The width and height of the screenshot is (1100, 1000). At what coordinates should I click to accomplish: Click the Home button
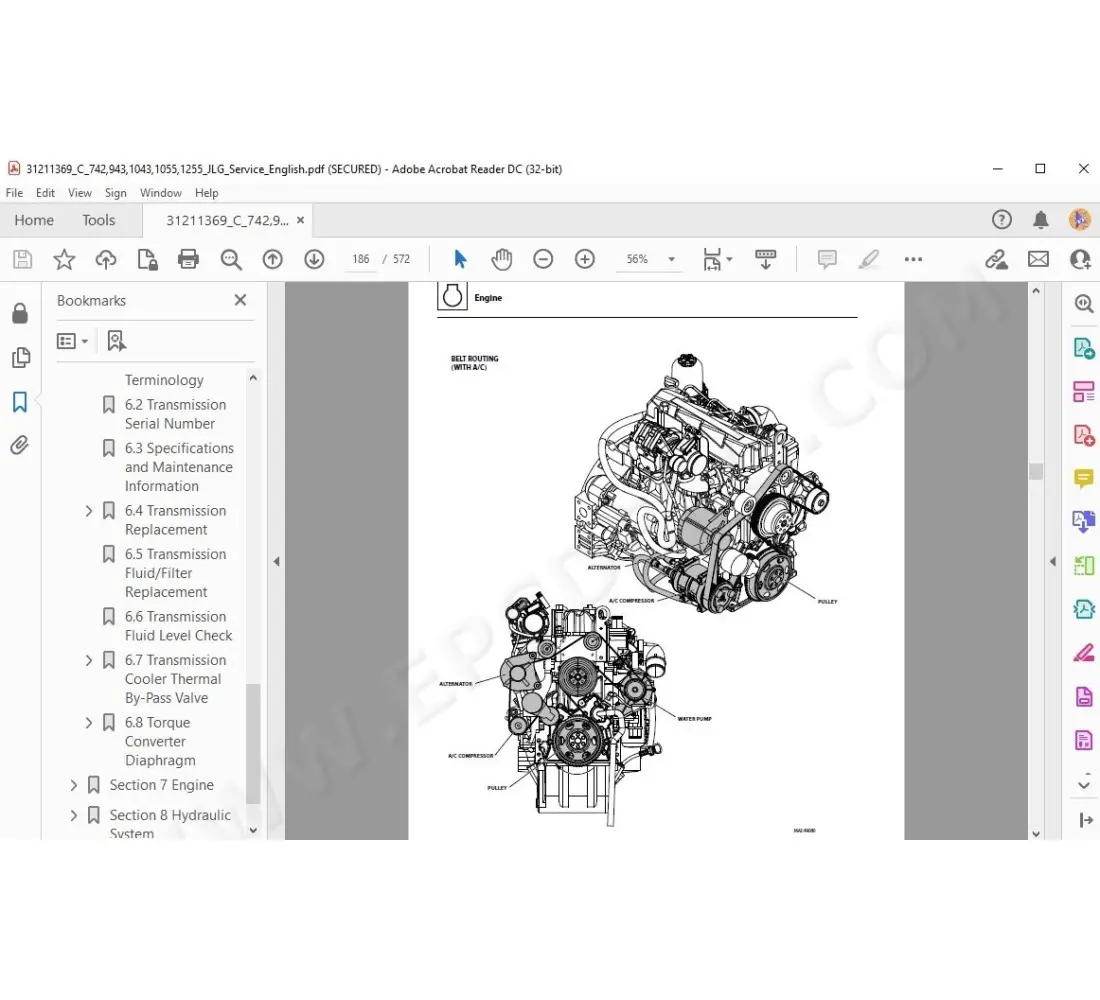34,220
